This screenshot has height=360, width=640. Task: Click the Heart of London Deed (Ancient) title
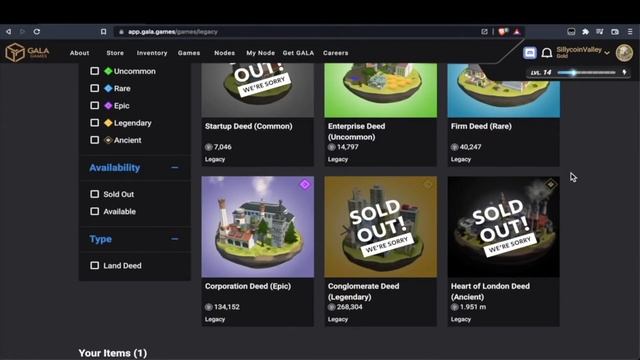point(490,291)
